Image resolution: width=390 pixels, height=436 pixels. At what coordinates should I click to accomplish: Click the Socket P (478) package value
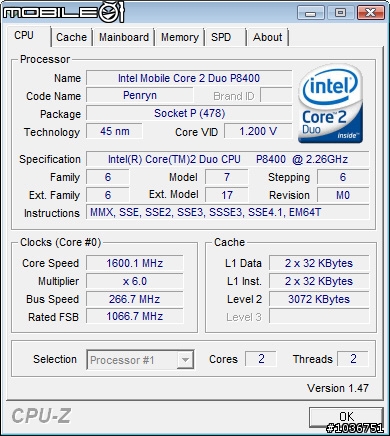189,113
